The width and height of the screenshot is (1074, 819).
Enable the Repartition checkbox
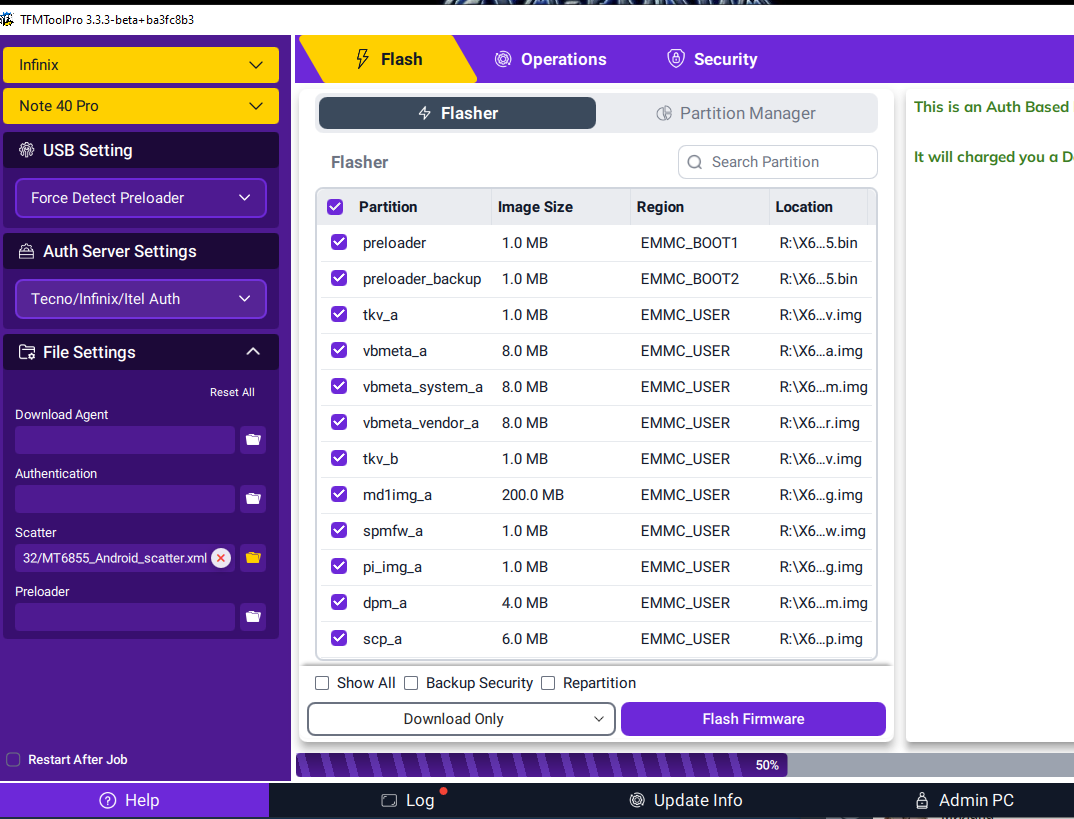tap(548, 683)
